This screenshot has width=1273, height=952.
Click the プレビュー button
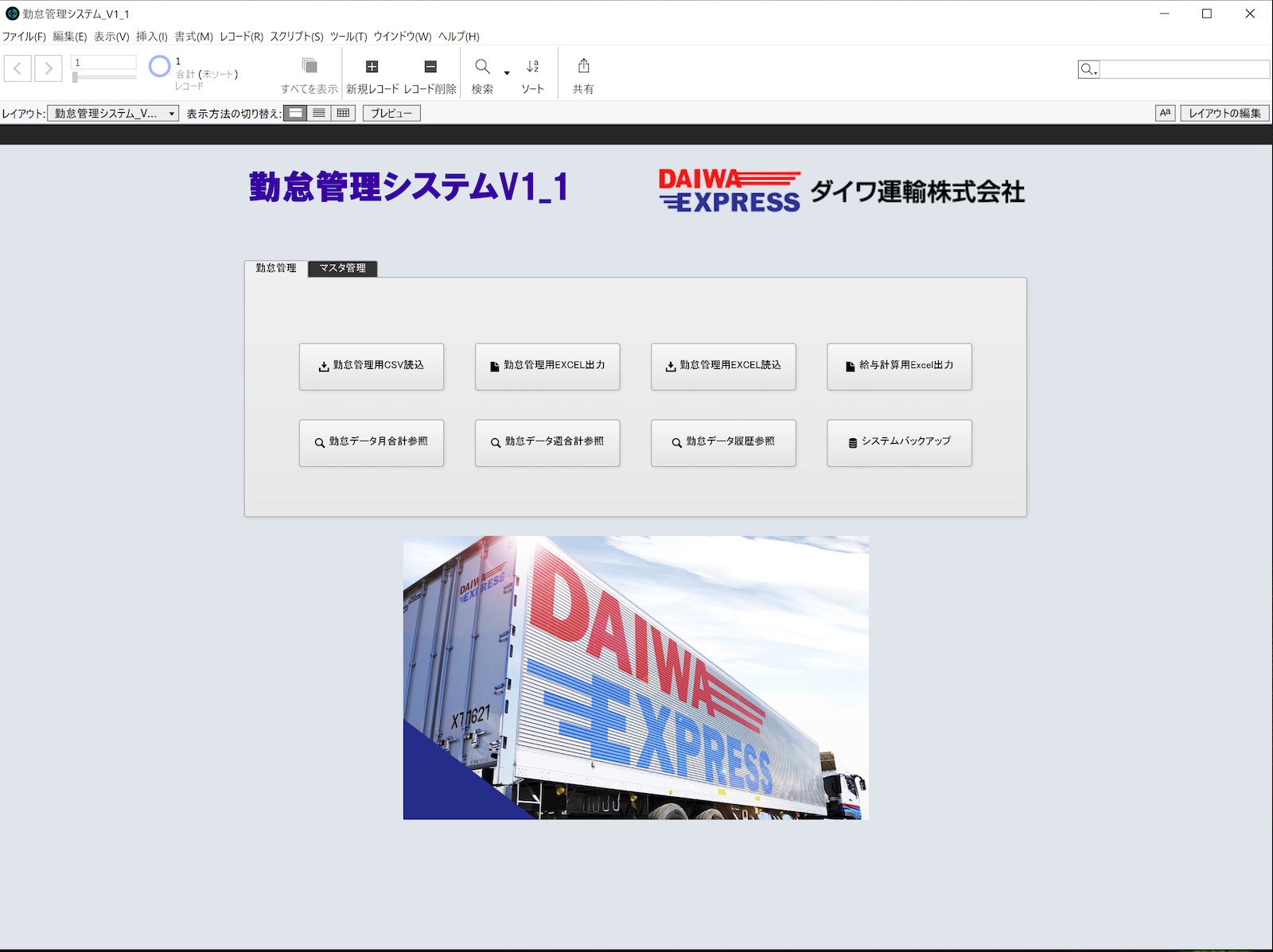391,113
